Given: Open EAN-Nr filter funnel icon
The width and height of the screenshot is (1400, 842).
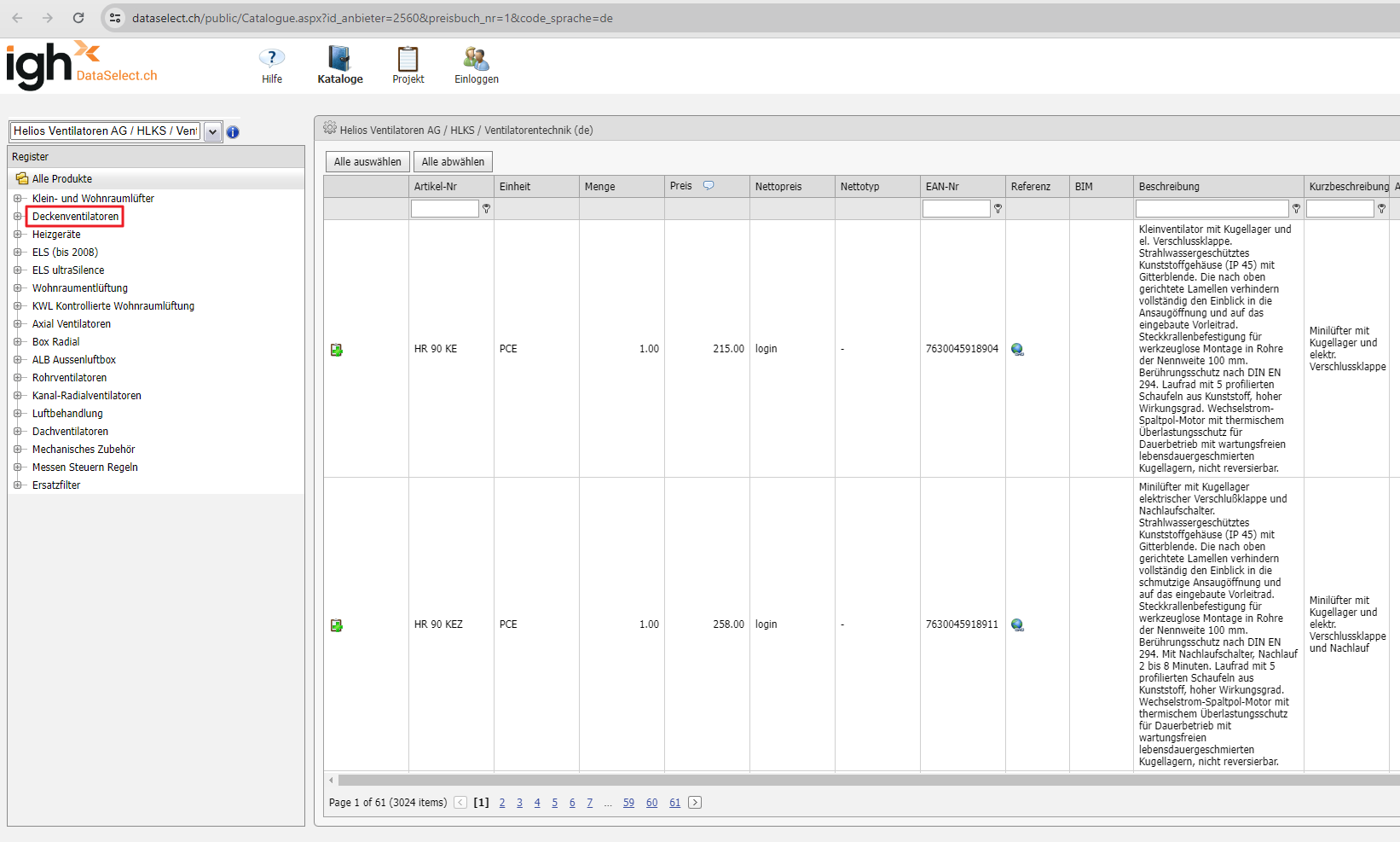Looking at the screenshot, I should (x=998, y=208).
